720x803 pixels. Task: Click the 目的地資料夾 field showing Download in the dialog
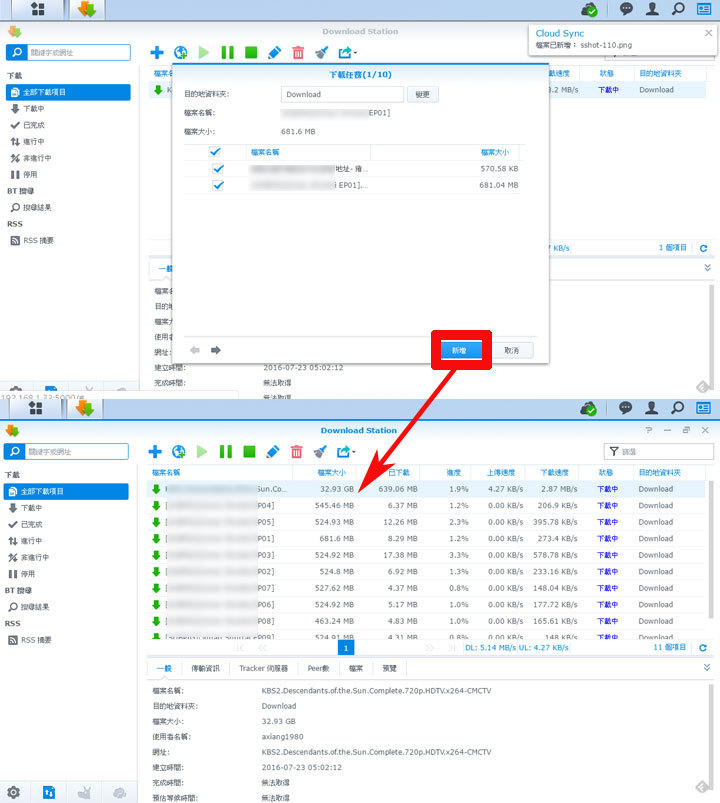[x=342, y=94]
